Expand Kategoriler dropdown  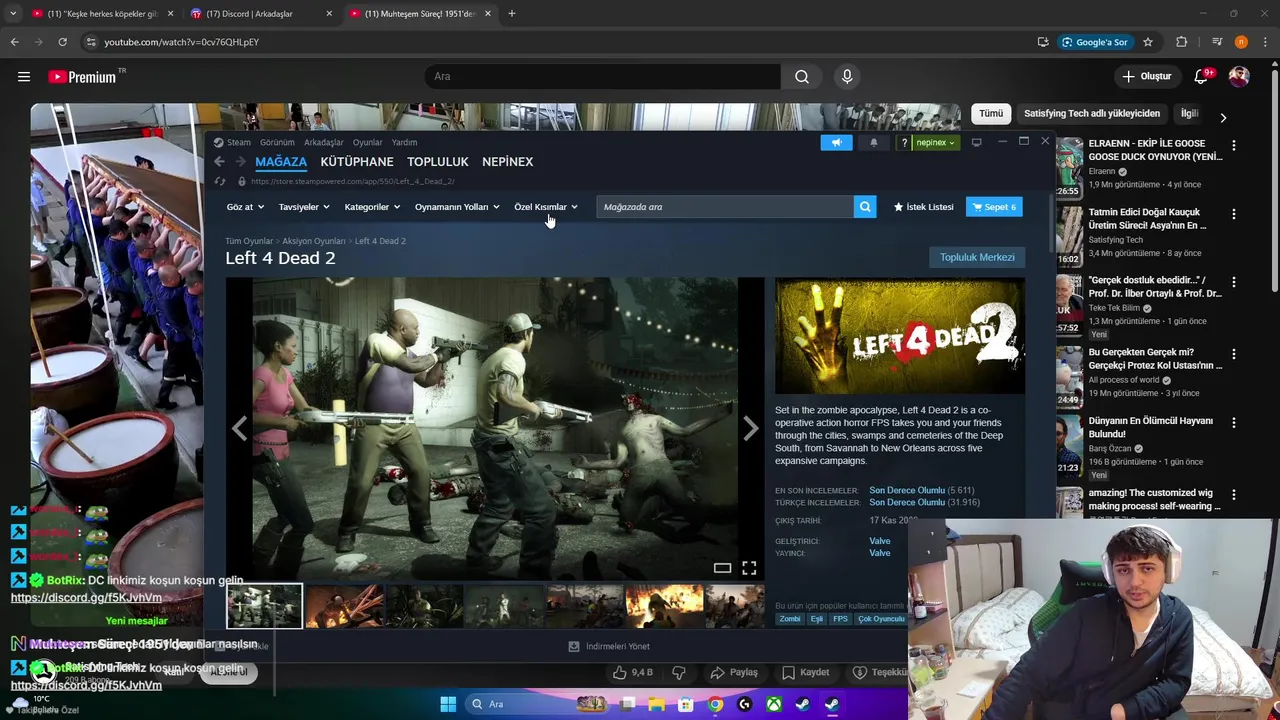(x=372, y=207)
